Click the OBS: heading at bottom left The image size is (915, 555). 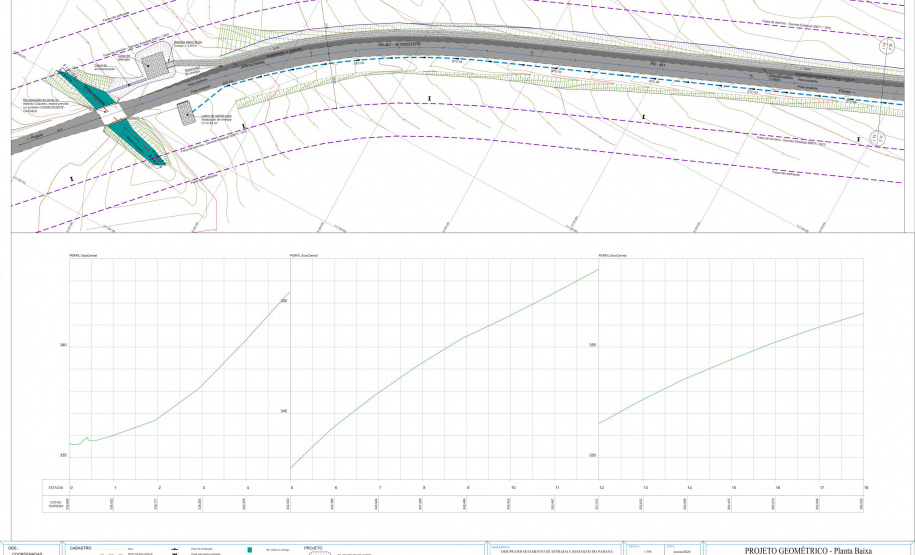[12, 548]
